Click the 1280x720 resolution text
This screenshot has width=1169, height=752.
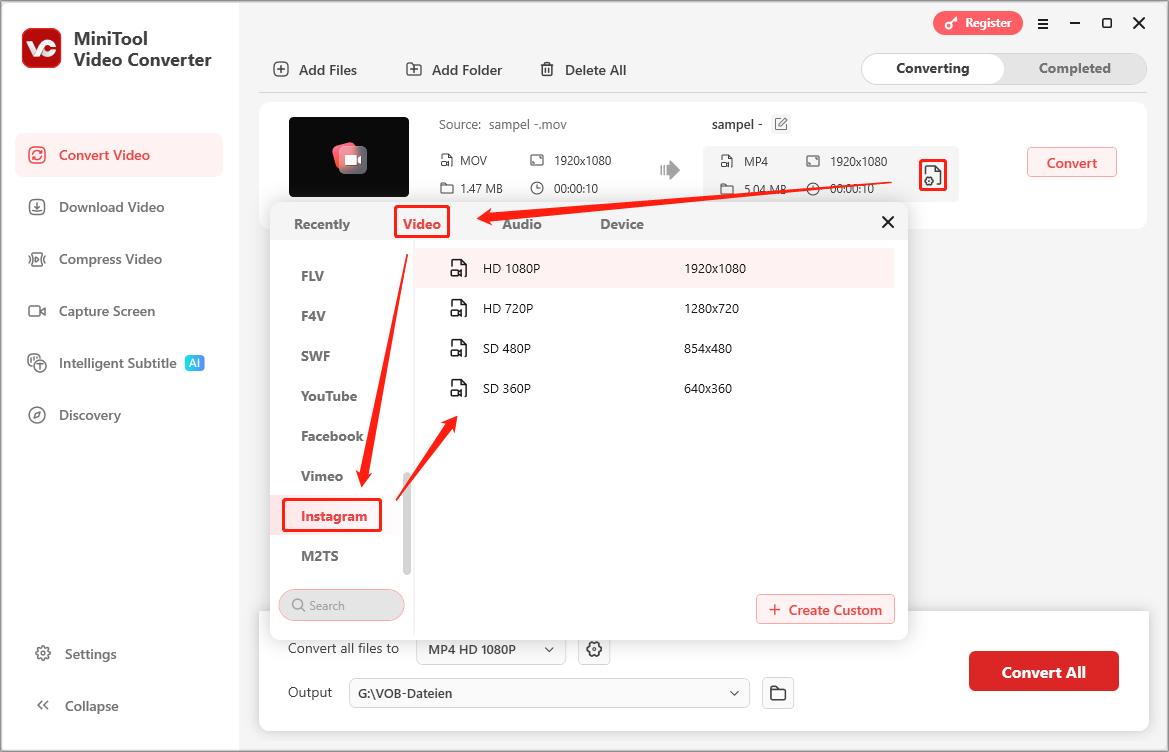click(711, 309)
